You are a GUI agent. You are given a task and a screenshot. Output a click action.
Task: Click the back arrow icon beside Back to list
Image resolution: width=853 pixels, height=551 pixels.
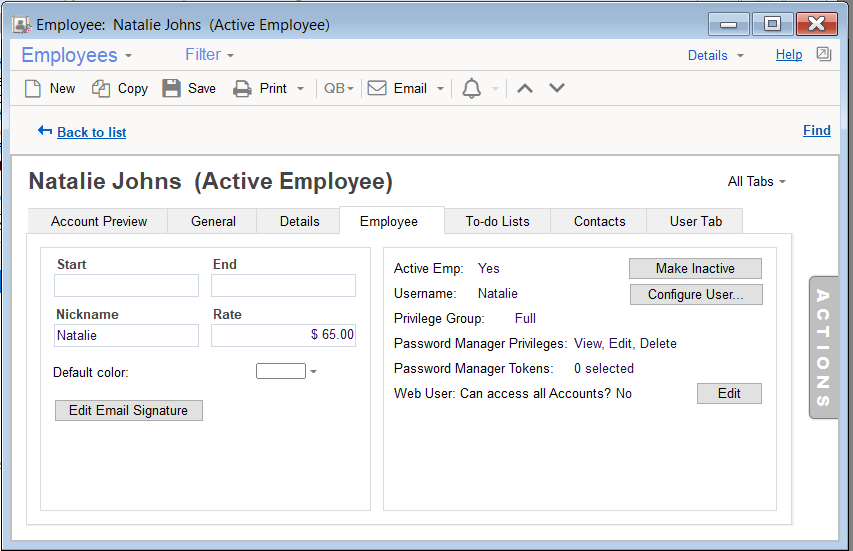pyautogui.click(x=45, y=131)
